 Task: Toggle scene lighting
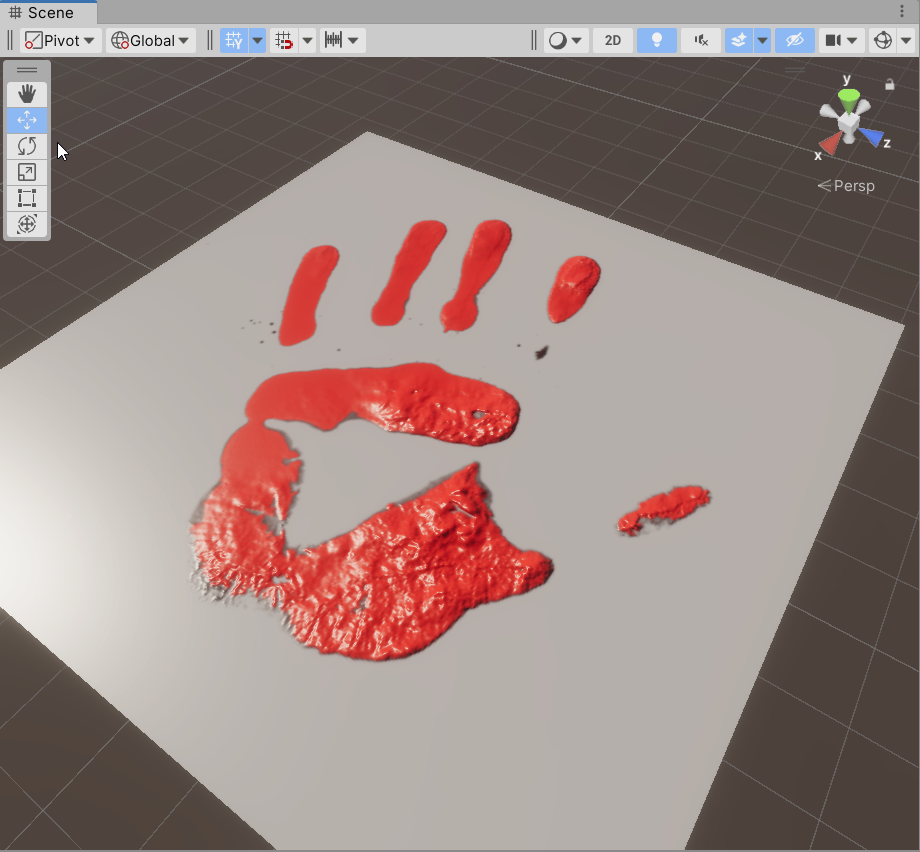point(657,40)
